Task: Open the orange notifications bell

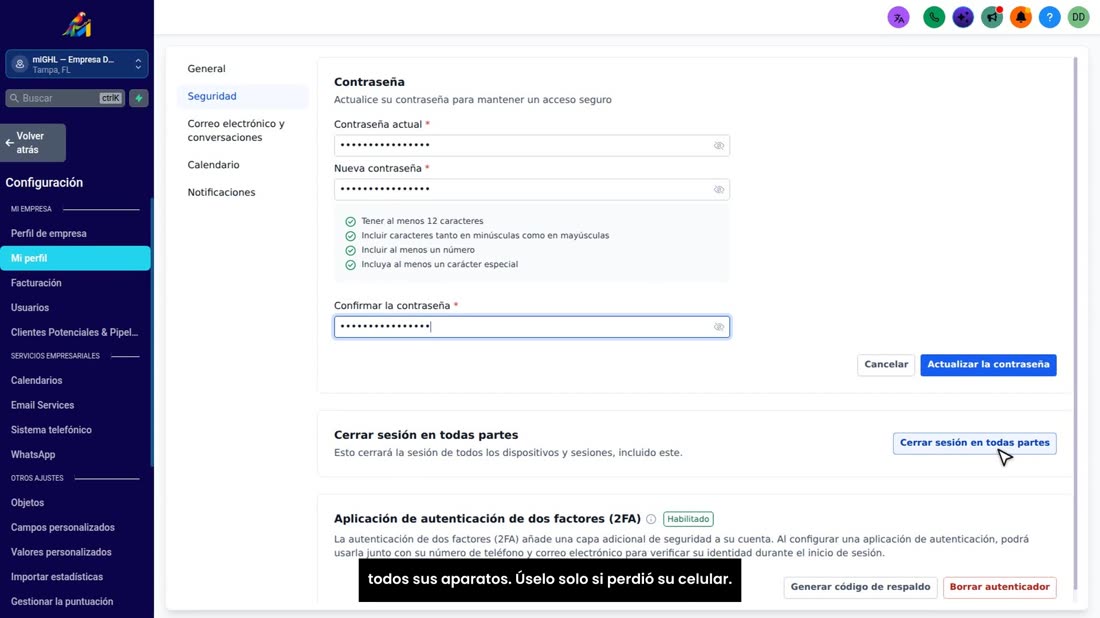Action: point(1021,18)
